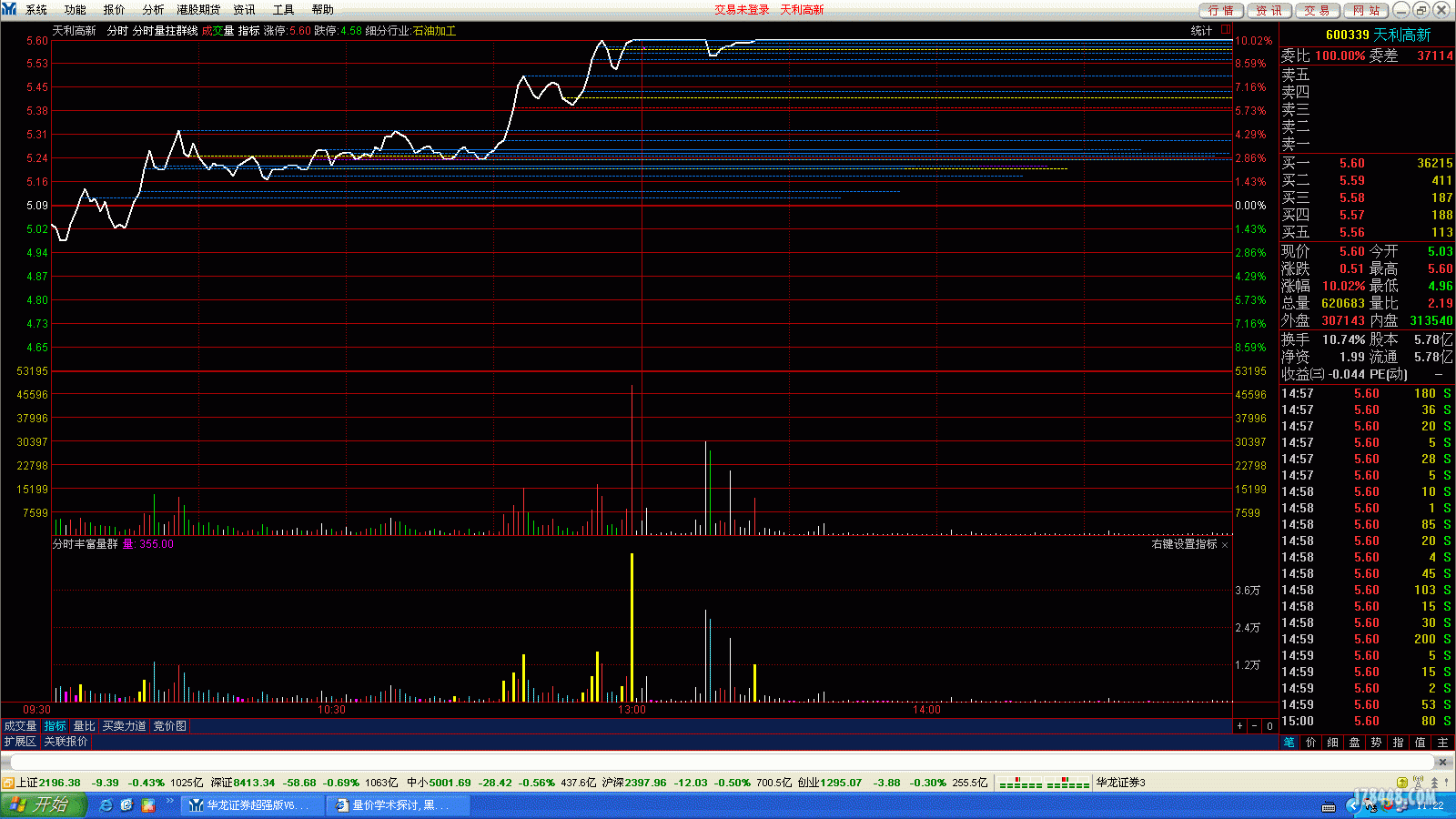The image size is (1456, 819).
Task: Click the app logo icon in title bar
Action: coord(9,9)
